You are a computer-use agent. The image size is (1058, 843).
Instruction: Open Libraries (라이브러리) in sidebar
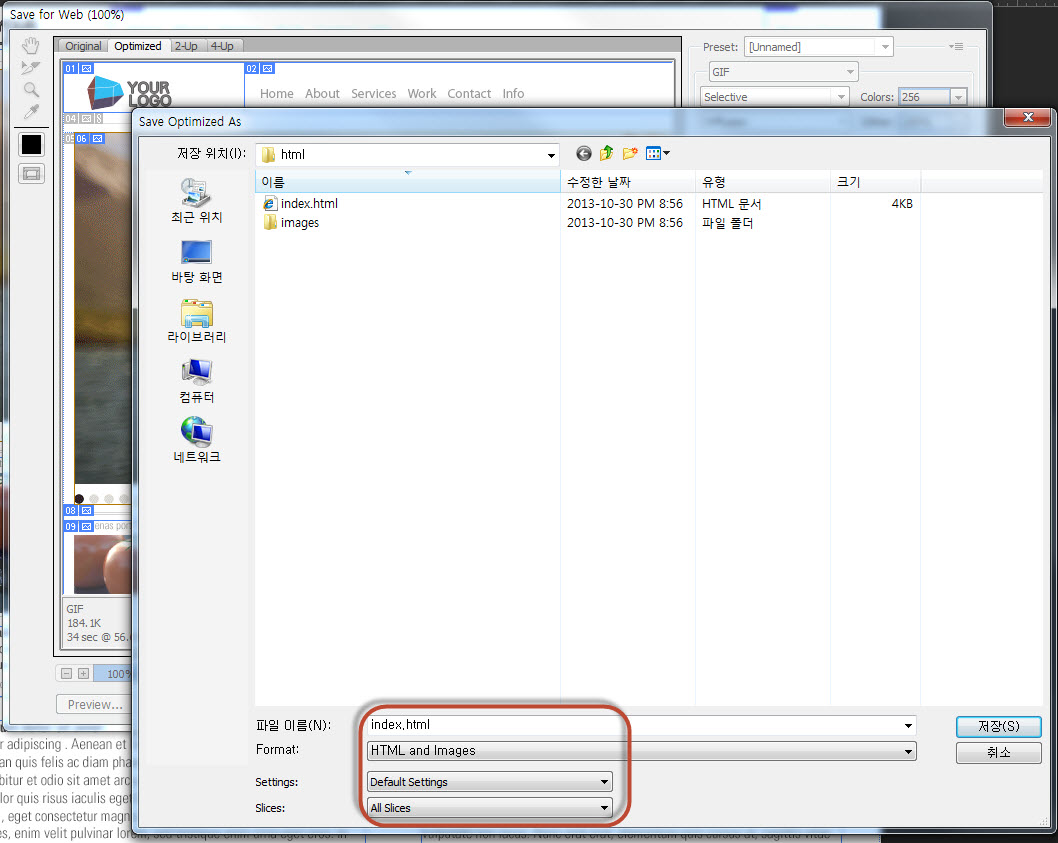[x=196, y=320]
